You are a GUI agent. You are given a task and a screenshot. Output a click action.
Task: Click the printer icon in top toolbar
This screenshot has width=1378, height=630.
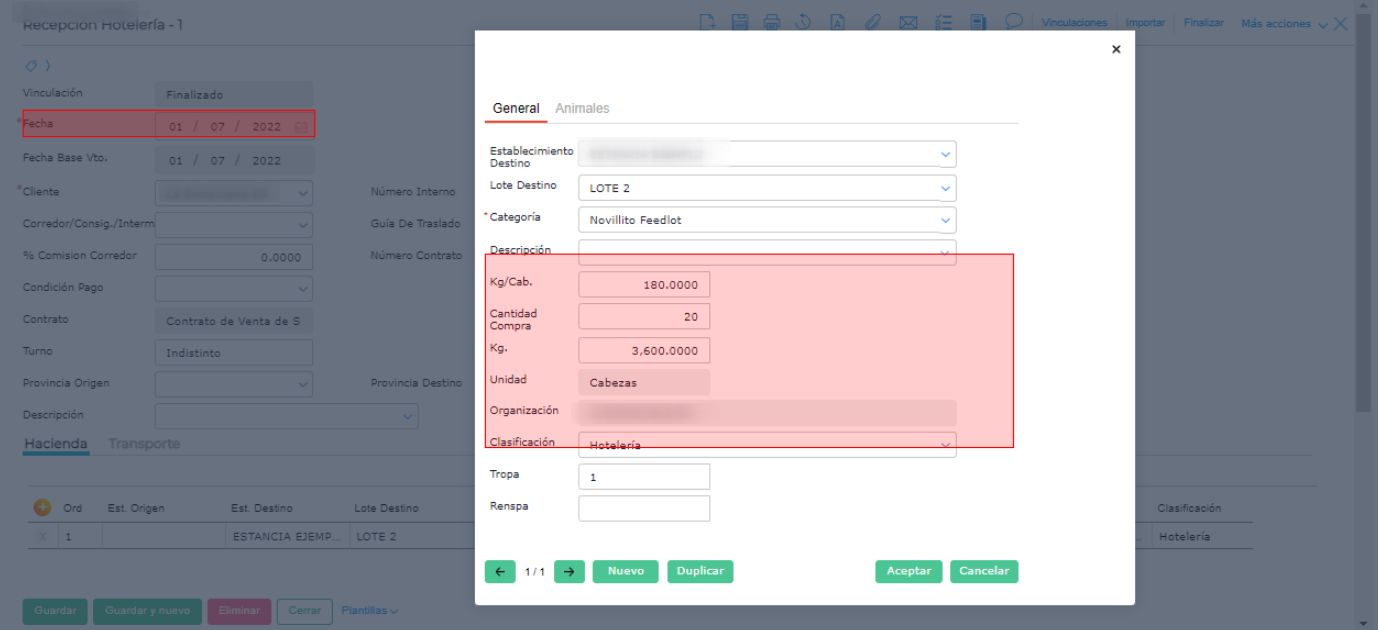point(772,22)
